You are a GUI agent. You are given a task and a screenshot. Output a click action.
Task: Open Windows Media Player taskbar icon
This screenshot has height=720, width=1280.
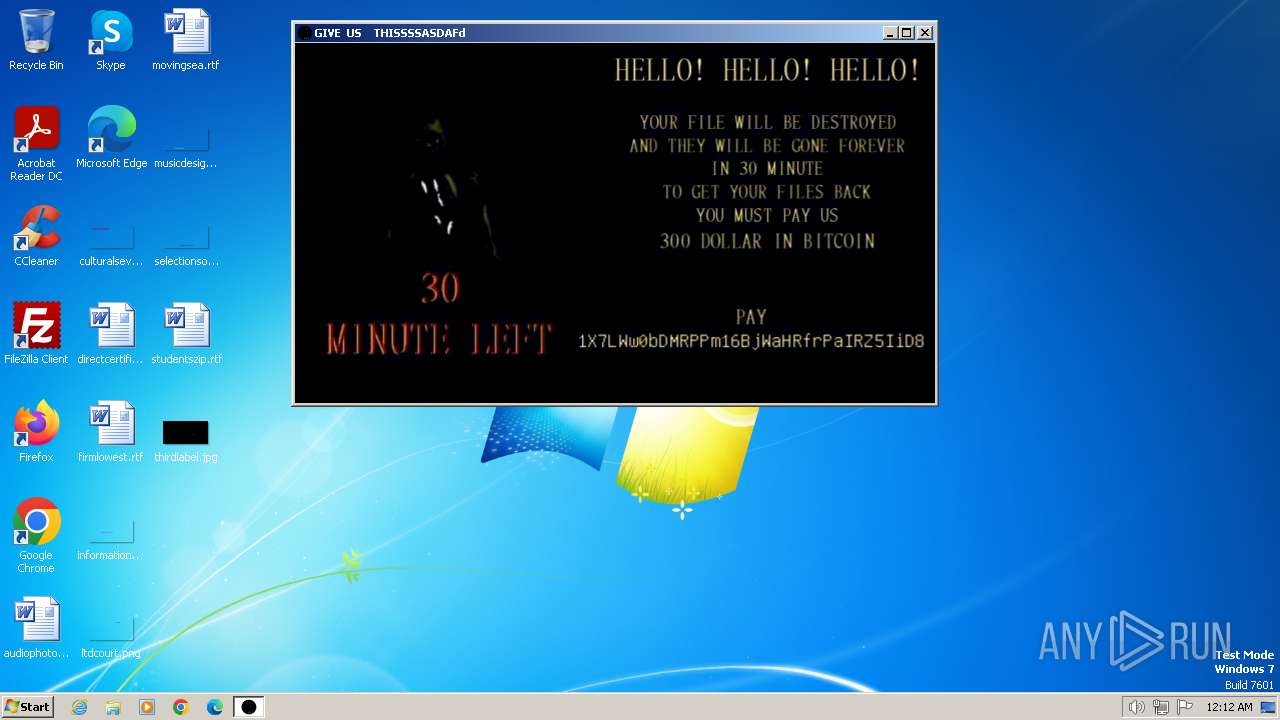147,707
